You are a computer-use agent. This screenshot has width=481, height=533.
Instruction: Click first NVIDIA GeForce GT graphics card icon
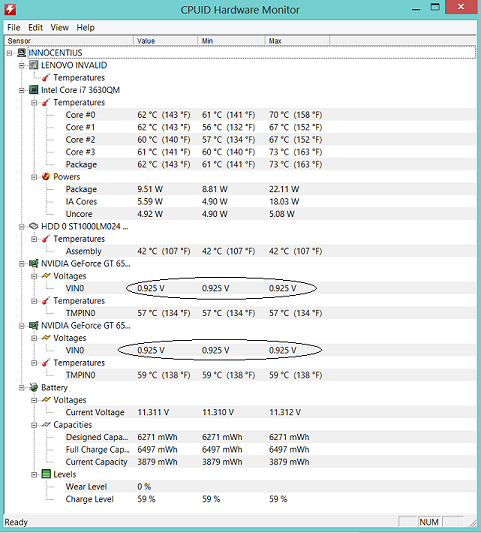(x=34, y=263)
